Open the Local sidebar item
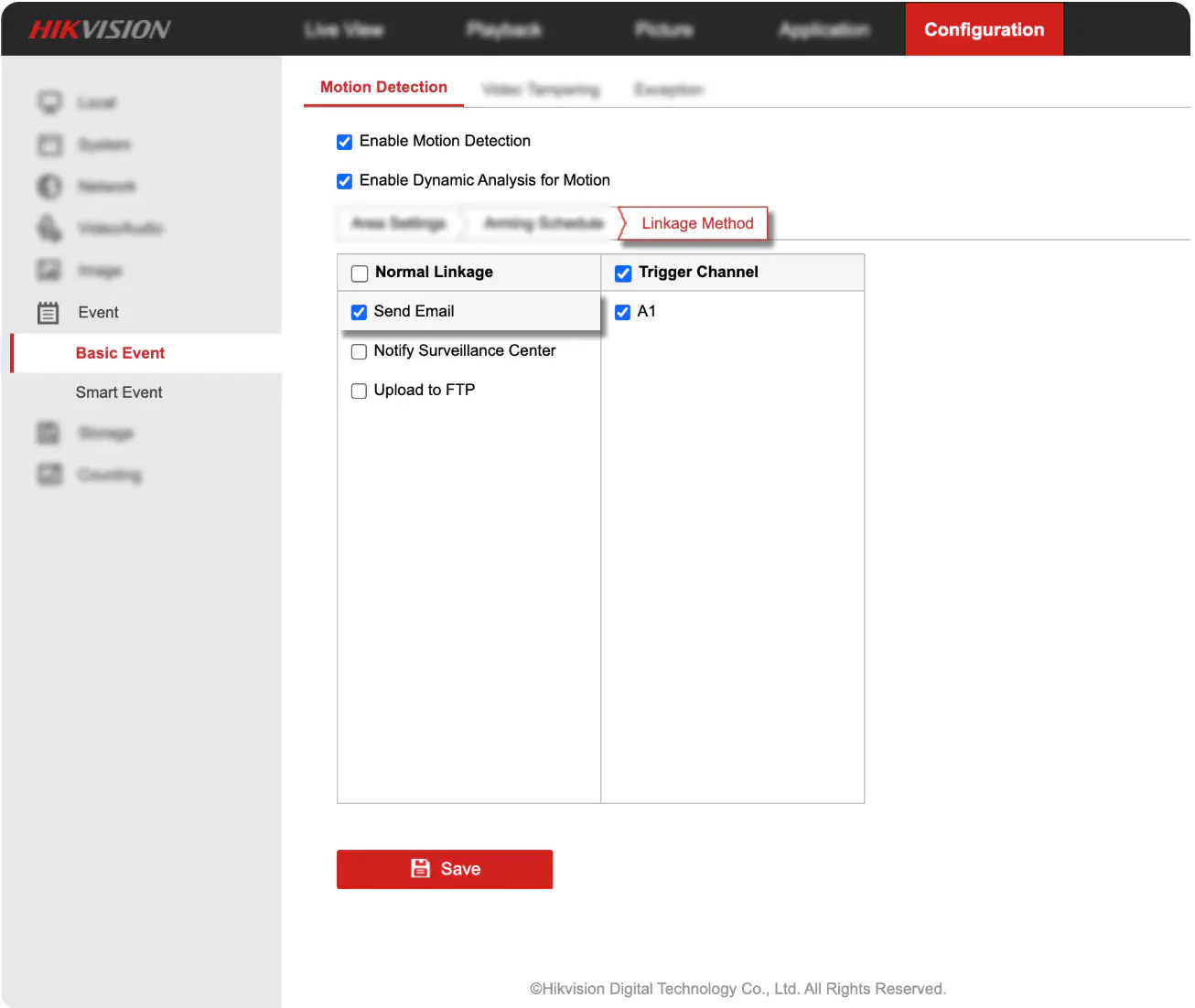 (x=96, y=102)
